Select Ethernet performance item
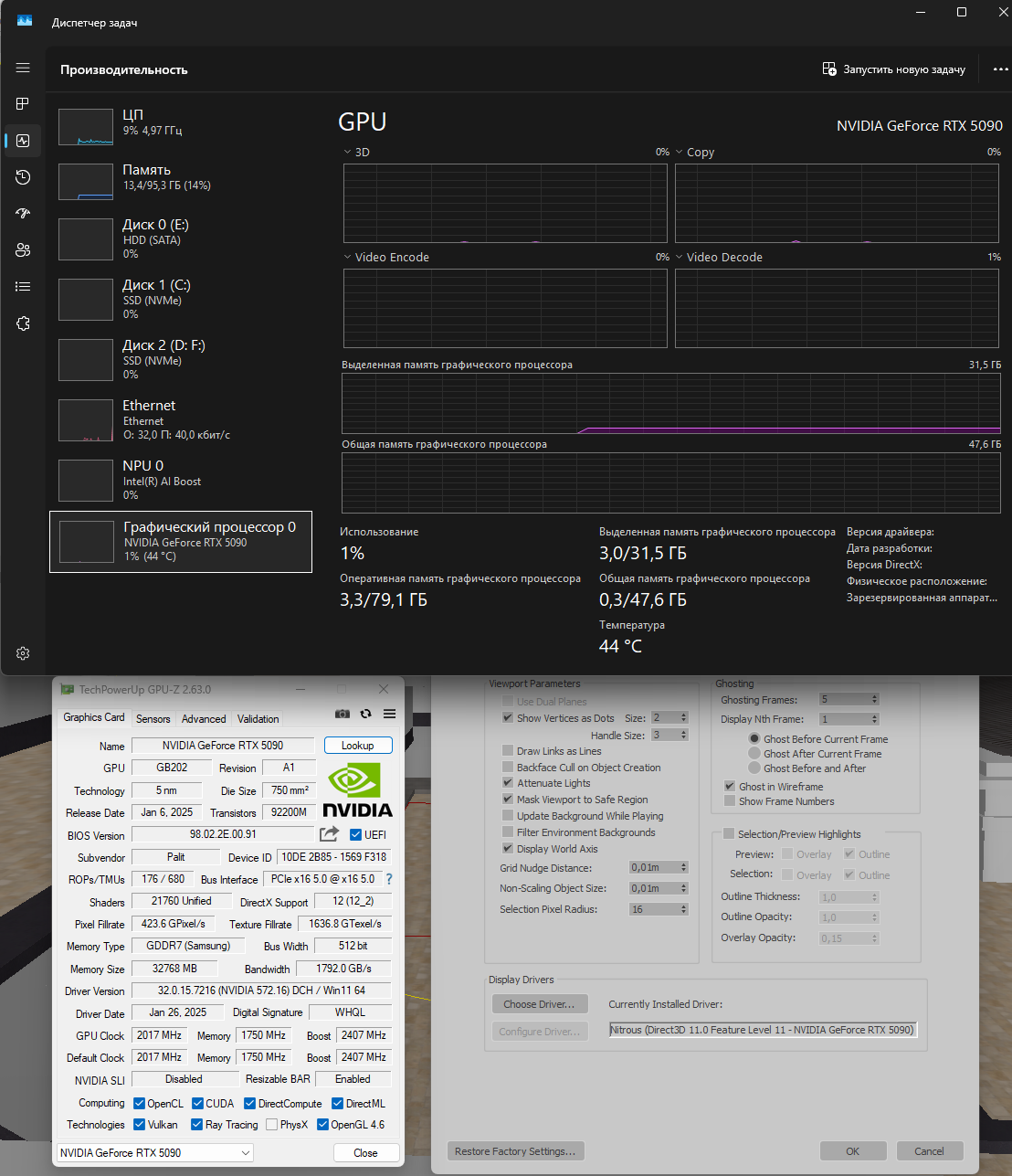Viewport: 1012px width, 1176px height. pos(181,419)
